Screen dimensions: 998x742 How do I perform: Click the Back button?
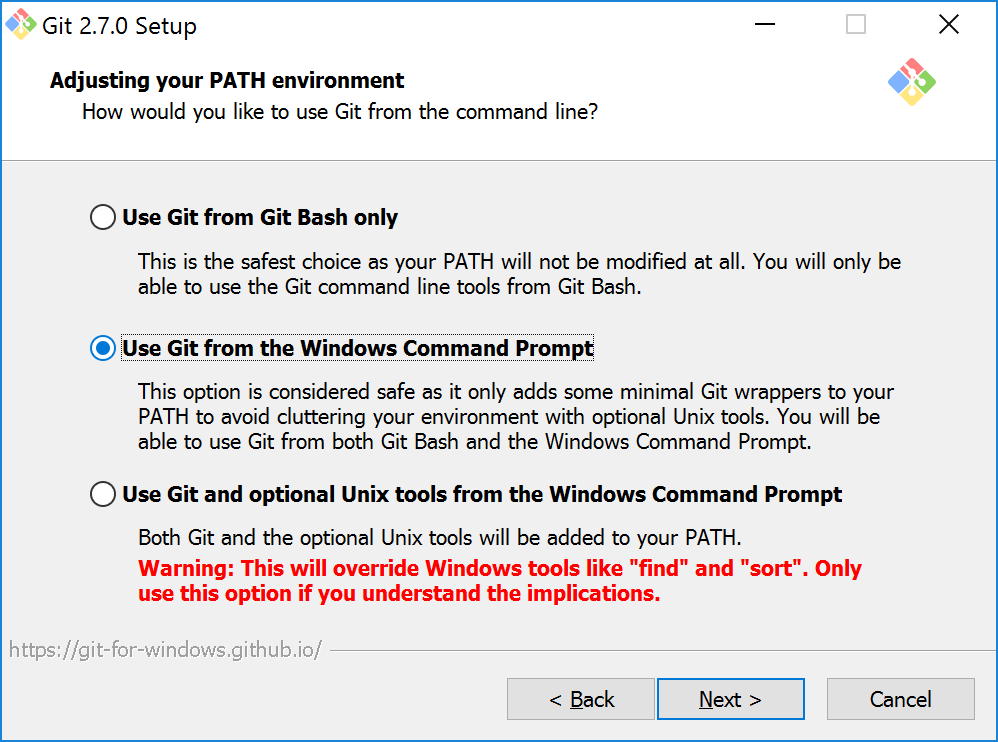pos(580,699)
